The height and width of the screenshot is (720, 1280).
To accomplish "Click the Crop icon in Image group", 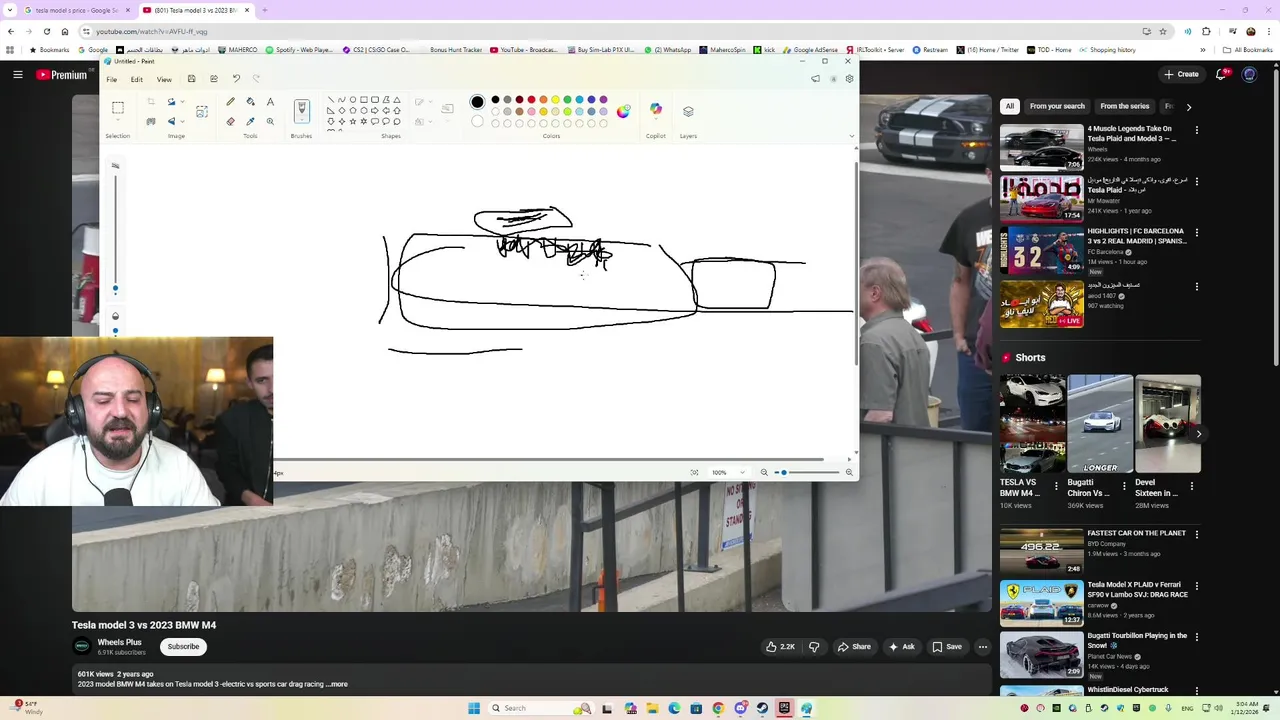I will 151,102.
